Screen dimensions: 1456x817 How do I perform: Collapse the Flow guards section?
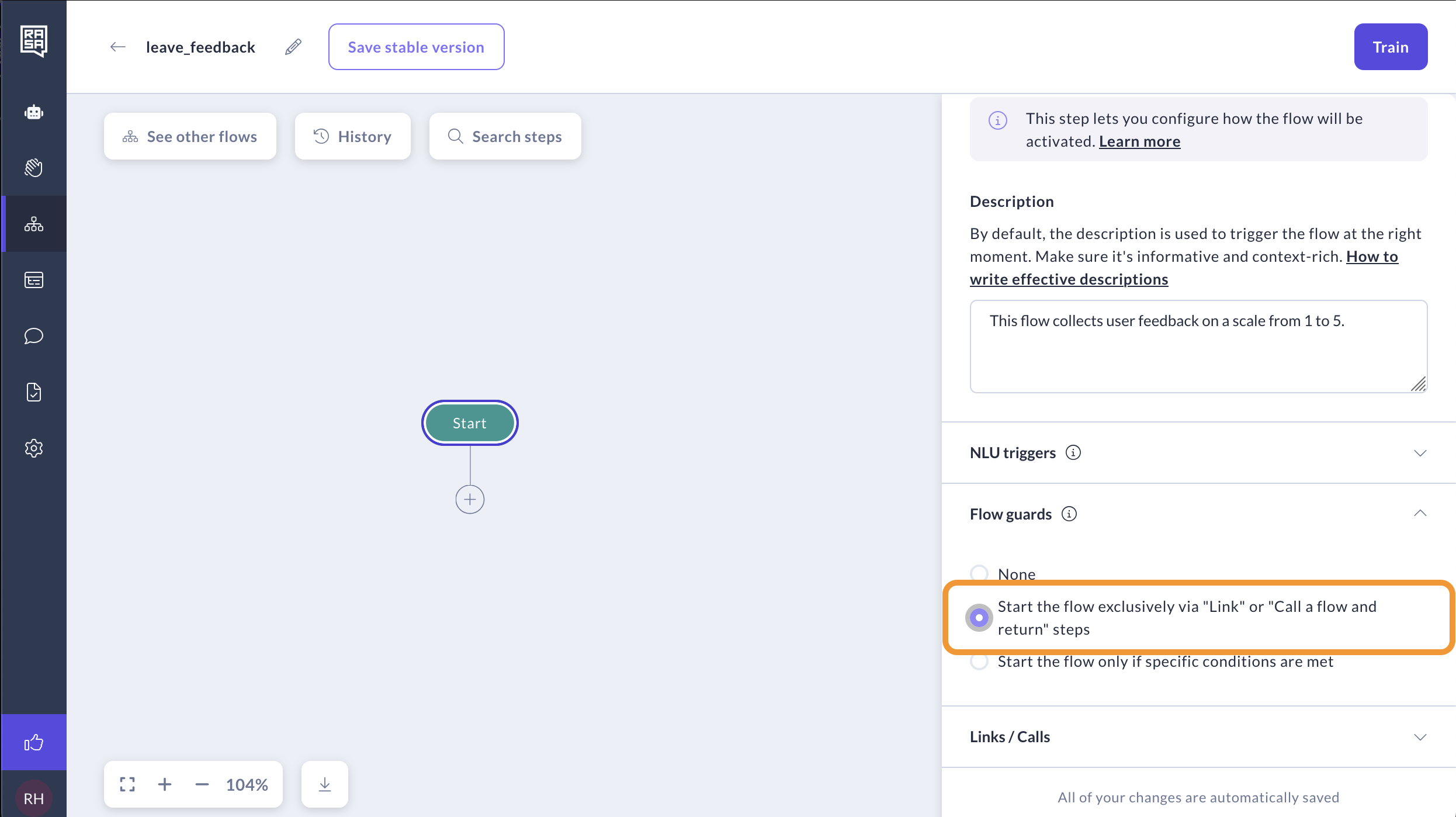(1420, 514)
